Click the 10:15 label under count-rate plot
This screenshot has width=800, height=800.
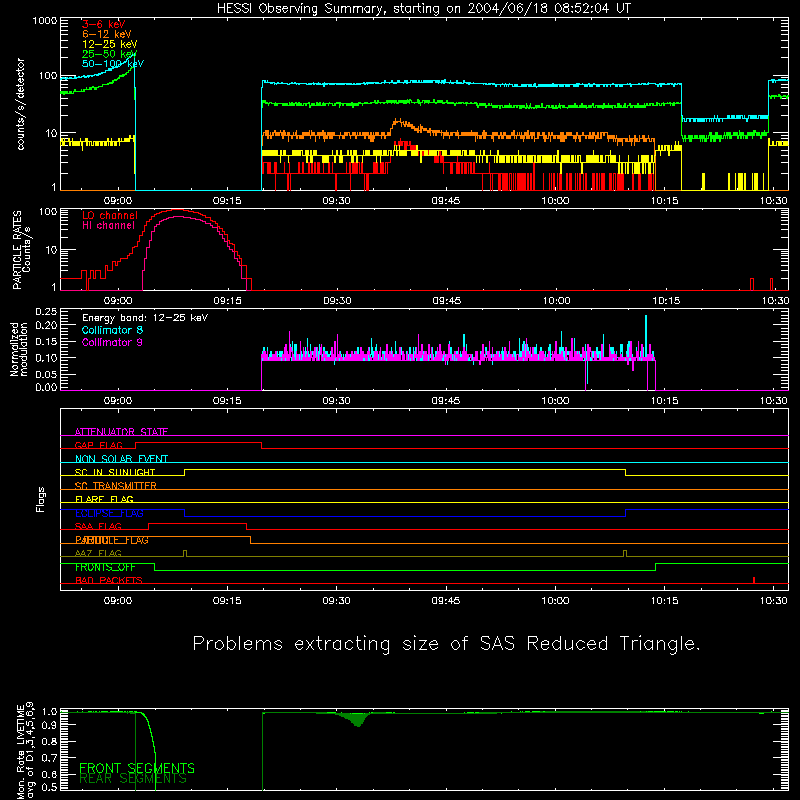[x=664, y=201]
